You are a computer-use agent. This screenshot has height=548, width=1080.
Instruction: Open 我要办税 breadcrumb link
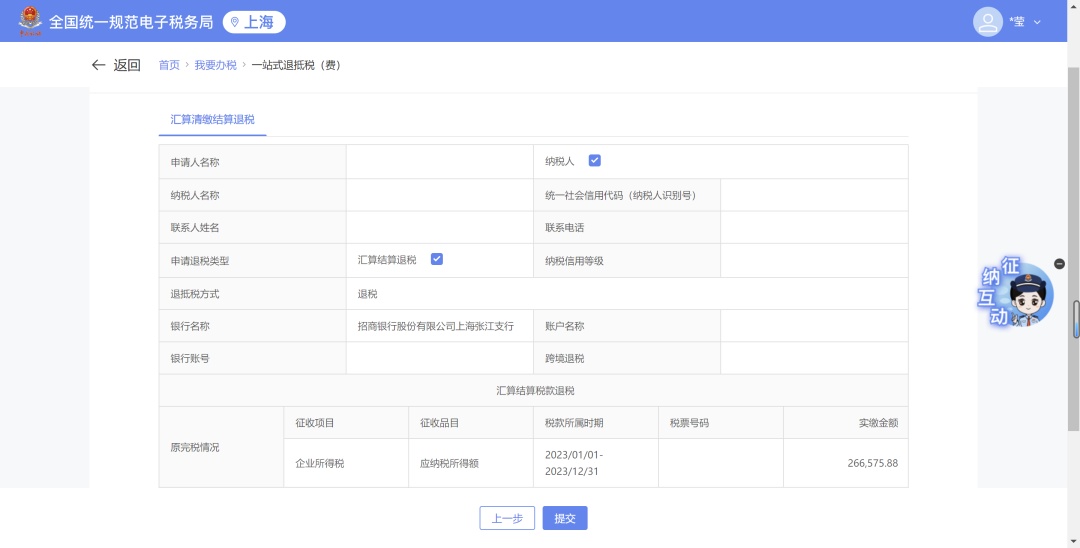click(215, 65)
